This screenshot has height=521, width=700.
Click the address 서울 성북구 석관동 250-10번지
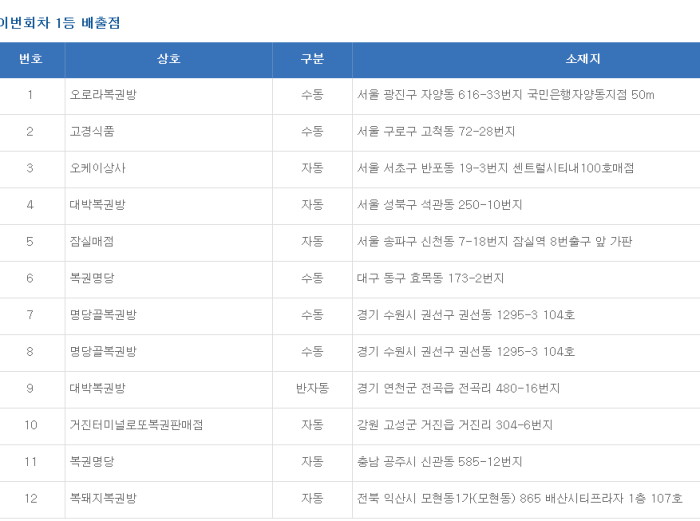pos(439,205)
